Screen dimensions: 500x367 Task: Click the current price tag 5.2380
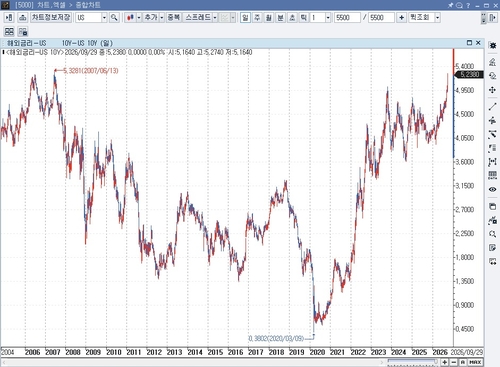[469, 74]
